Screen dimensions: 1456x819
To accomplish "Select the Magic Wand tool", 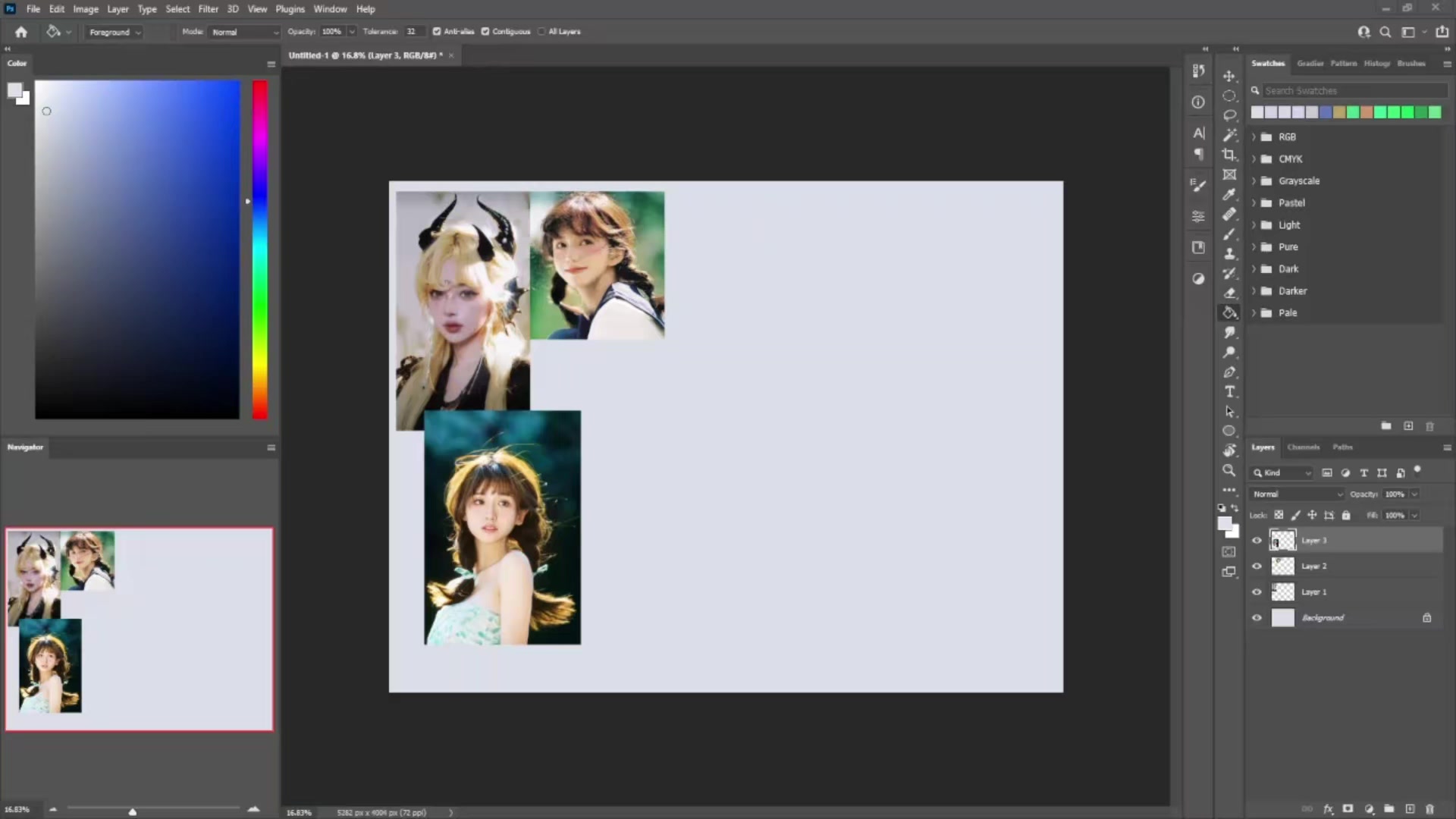I will click(1229, 135).
